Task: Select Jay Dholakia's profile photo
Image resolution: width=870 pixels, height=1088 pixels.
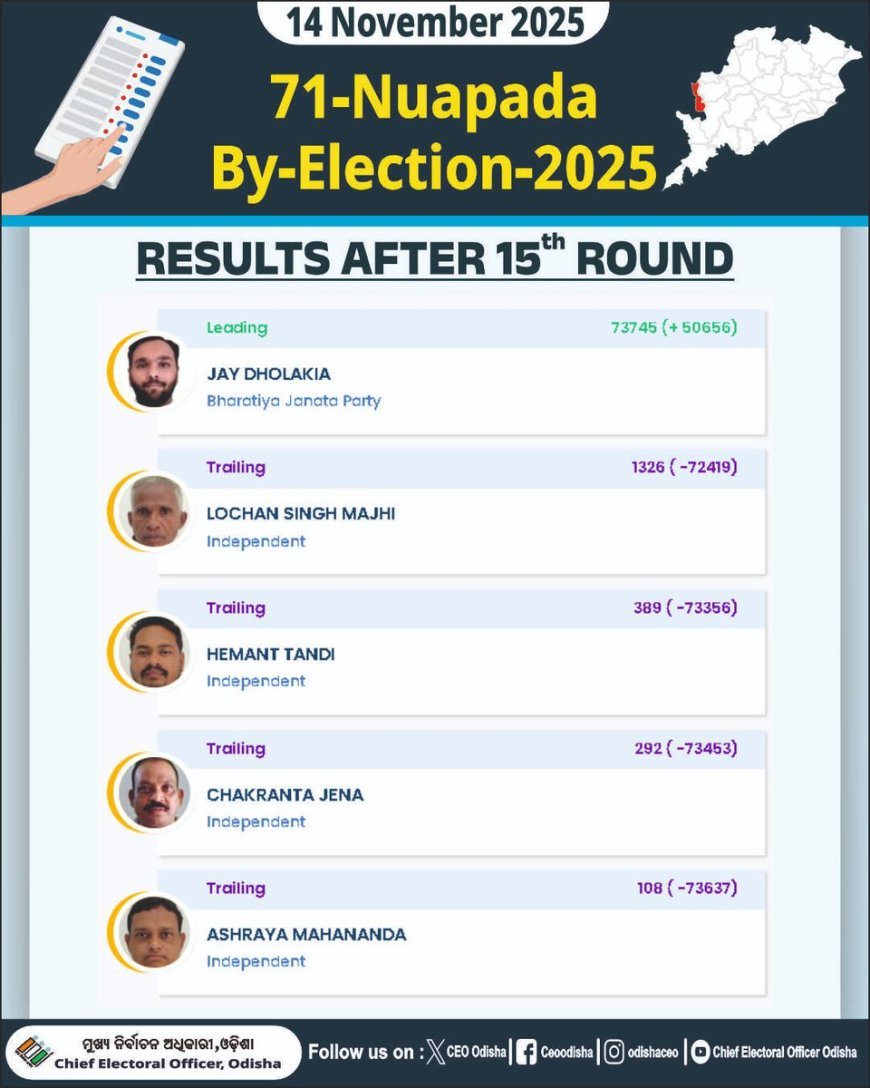Action: click(x=153, y=372)
